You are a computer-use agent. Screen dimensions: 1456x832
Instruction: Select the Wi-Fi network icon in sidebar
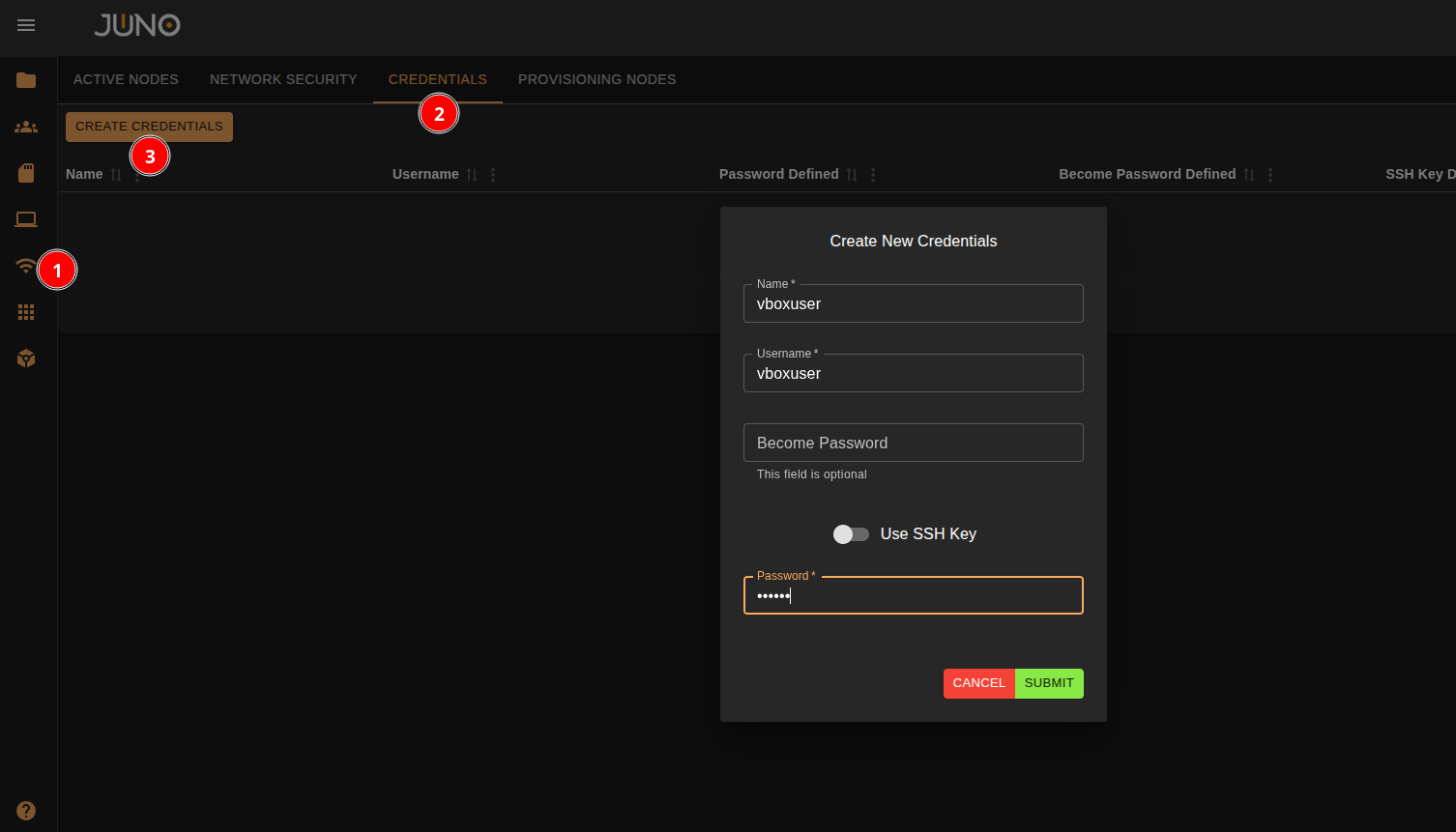pos(26,266)
